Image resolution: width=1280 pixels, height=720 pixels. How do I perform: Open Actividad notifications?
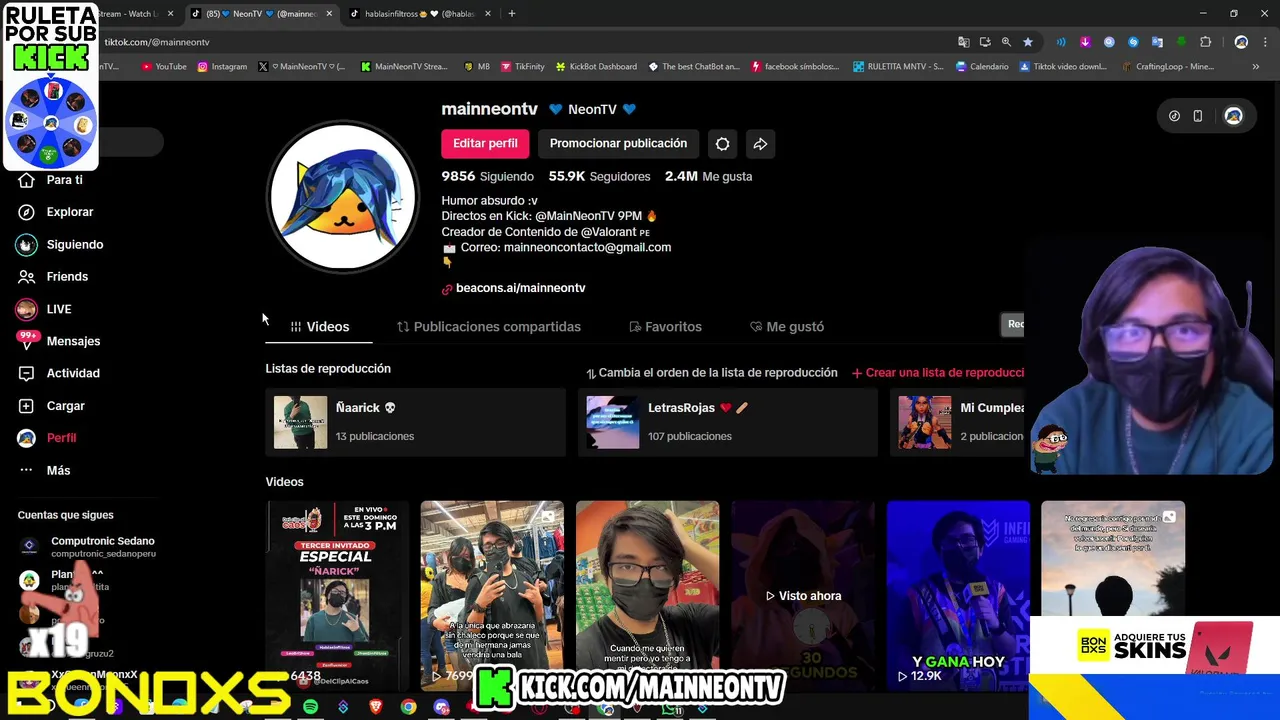[59, 373]
